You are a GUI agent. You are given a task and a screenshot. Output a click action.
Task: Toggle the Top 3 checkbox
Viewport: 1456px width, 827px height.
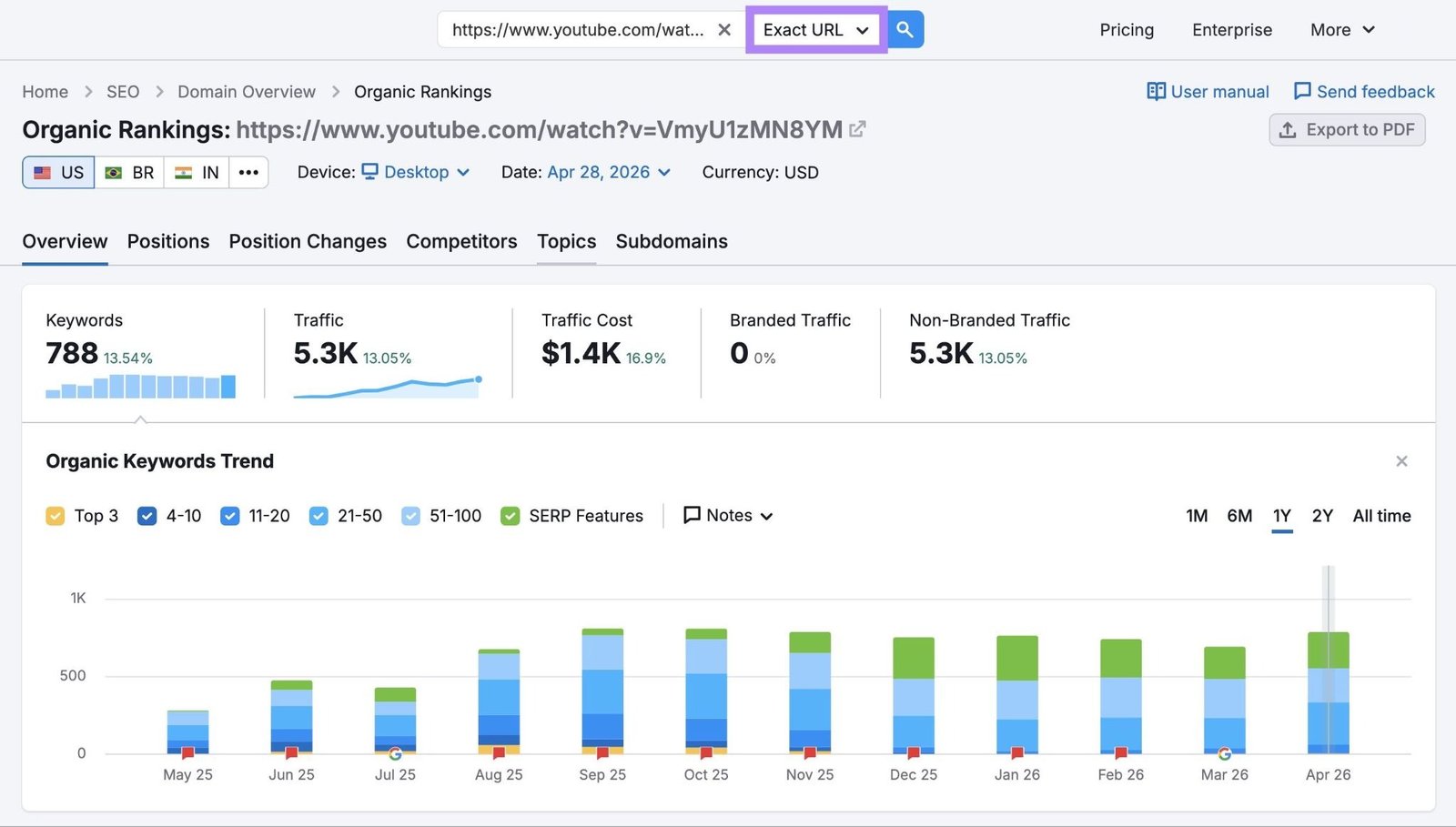point(56,516)
